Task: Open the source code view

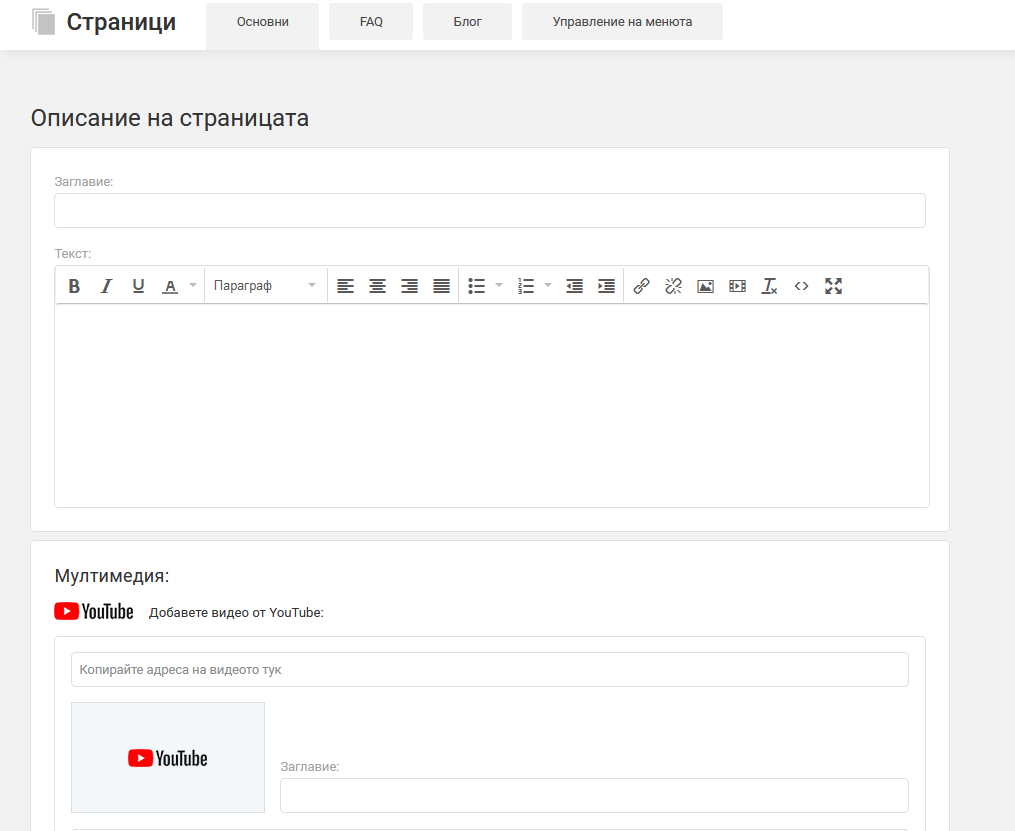Action: point(801,286)
